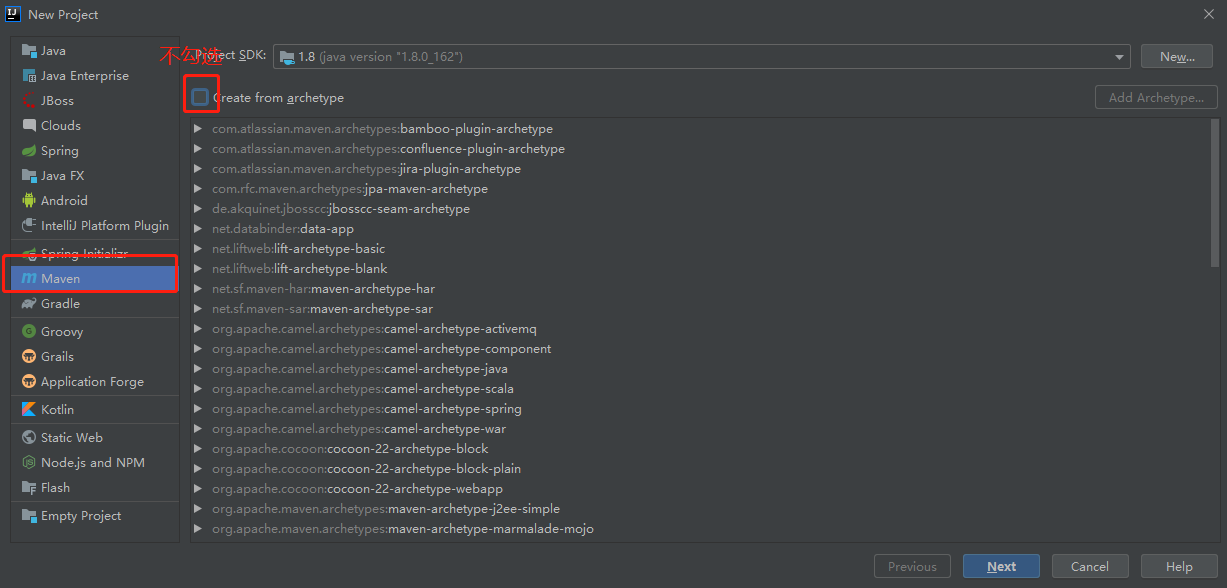Expand net.databinder data-app entry

pos(199,229)
